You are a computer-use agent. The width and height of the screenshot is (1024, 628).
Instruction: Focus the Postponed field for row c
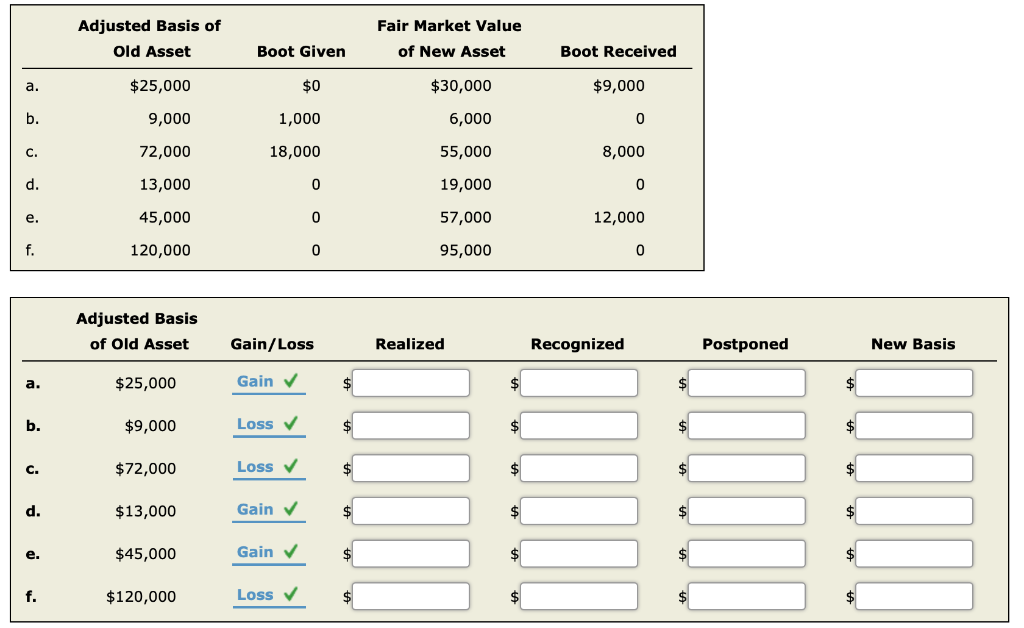(x=746, y=468)
